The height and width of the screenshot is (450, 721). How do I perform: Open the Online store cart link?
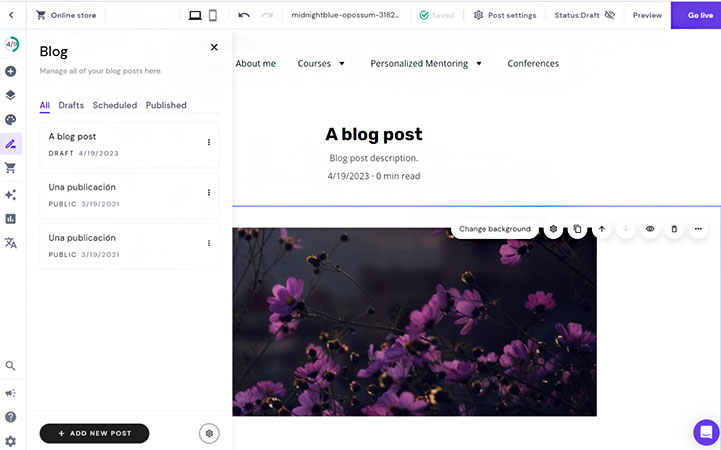point(67,15)
